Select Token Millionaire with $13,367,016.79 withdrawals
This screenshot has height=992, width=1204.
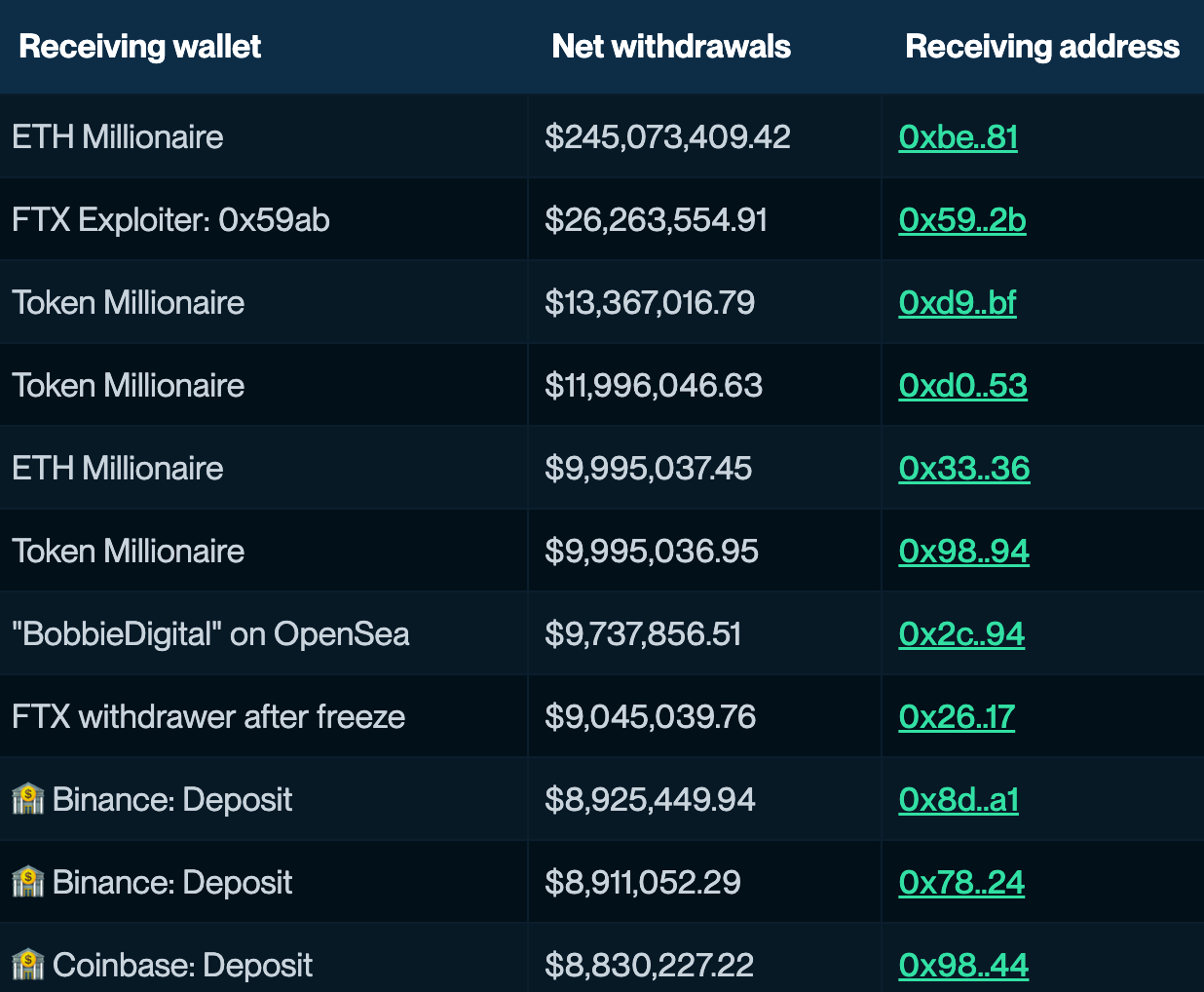(128, 303)
